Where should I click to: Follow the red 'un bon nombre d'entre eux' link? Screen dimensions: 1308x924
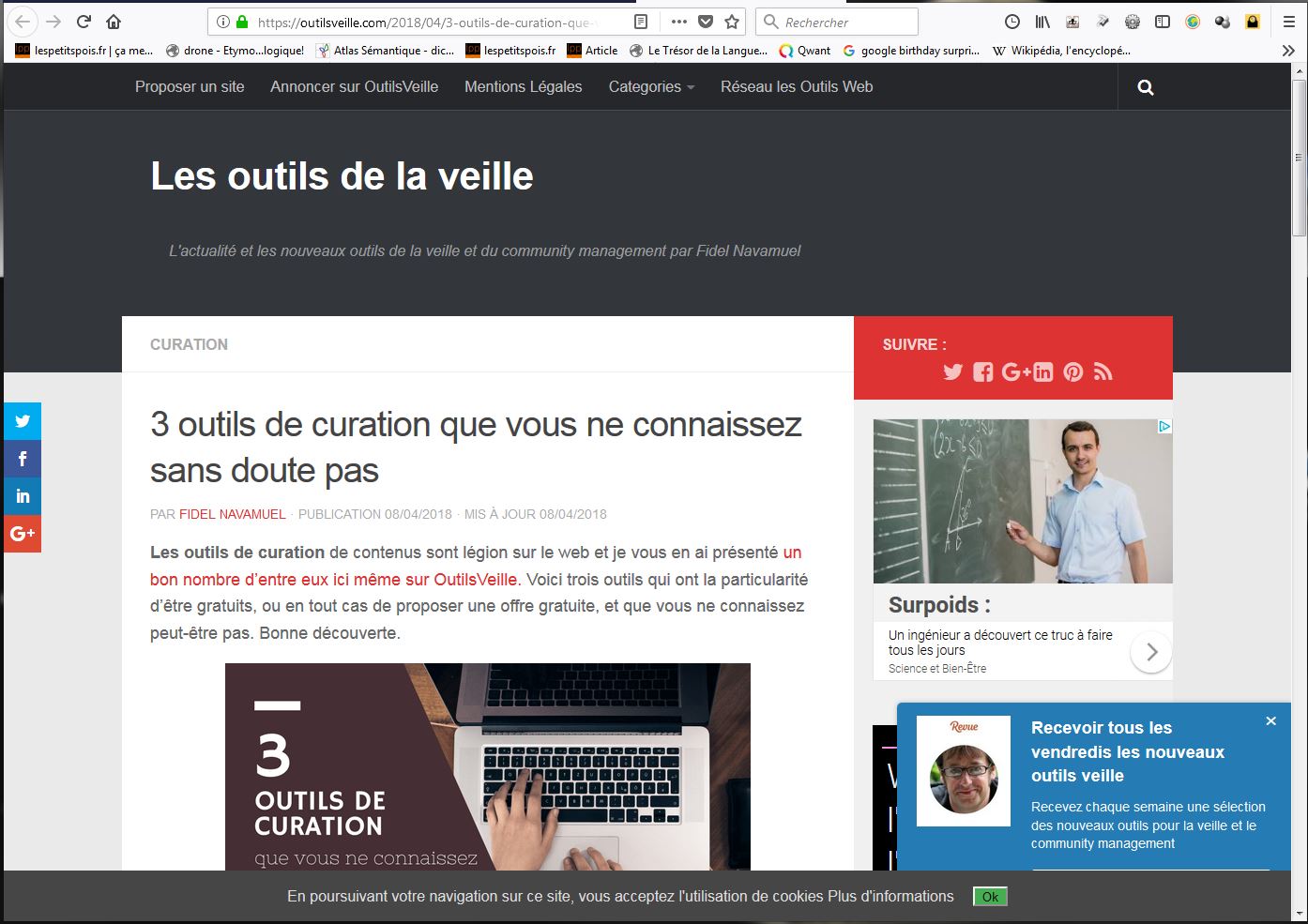point(476,566)
